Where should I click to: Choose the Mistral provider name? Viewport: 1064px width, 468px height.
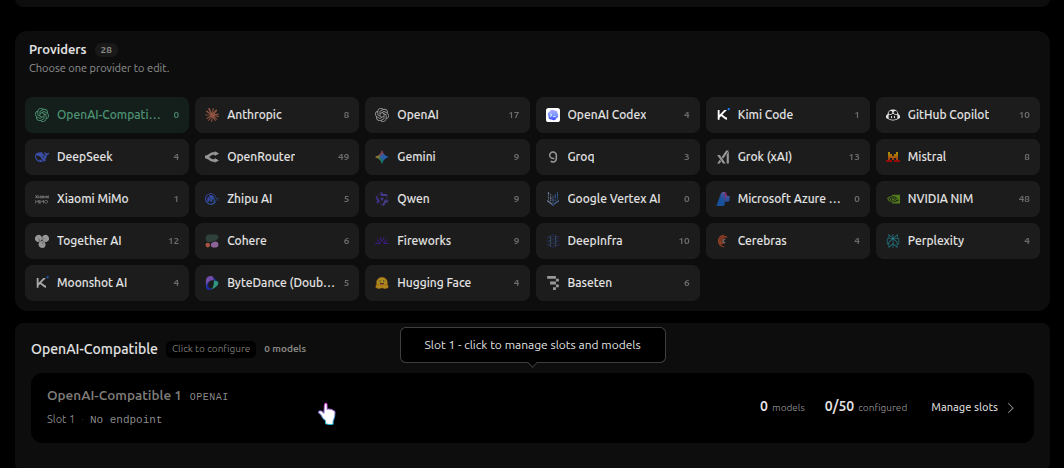click(927, 157)
